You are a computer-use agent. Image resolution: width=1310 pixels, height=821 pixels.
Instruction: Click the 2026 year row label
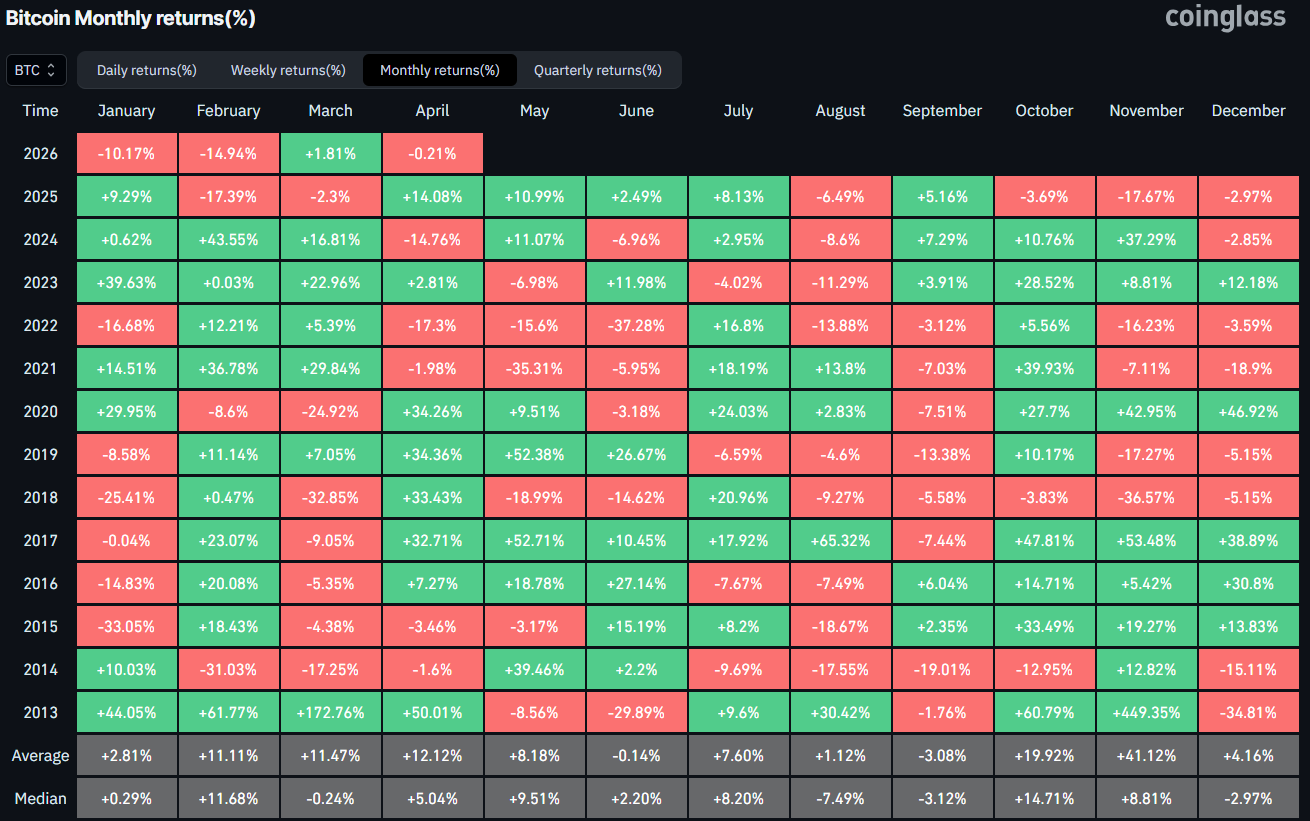tap(39, 153)
